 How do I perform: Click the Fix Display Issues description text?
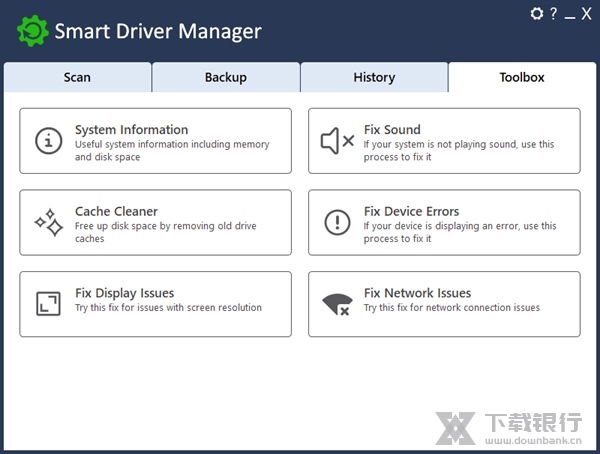[168, 308]
